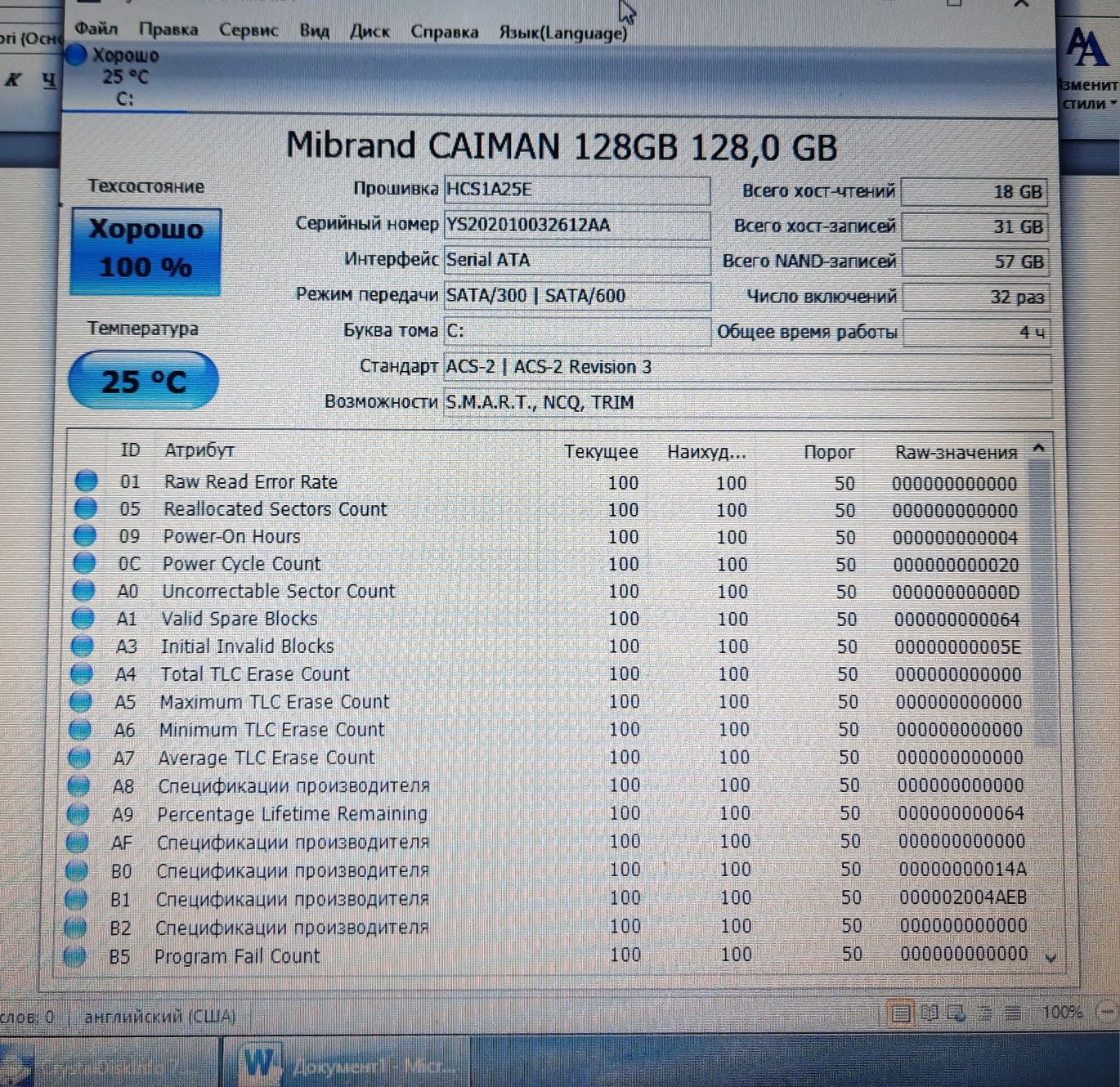1120x1087 pixels.
Task: Open the Диск menu
Action: tap(370, 32)
